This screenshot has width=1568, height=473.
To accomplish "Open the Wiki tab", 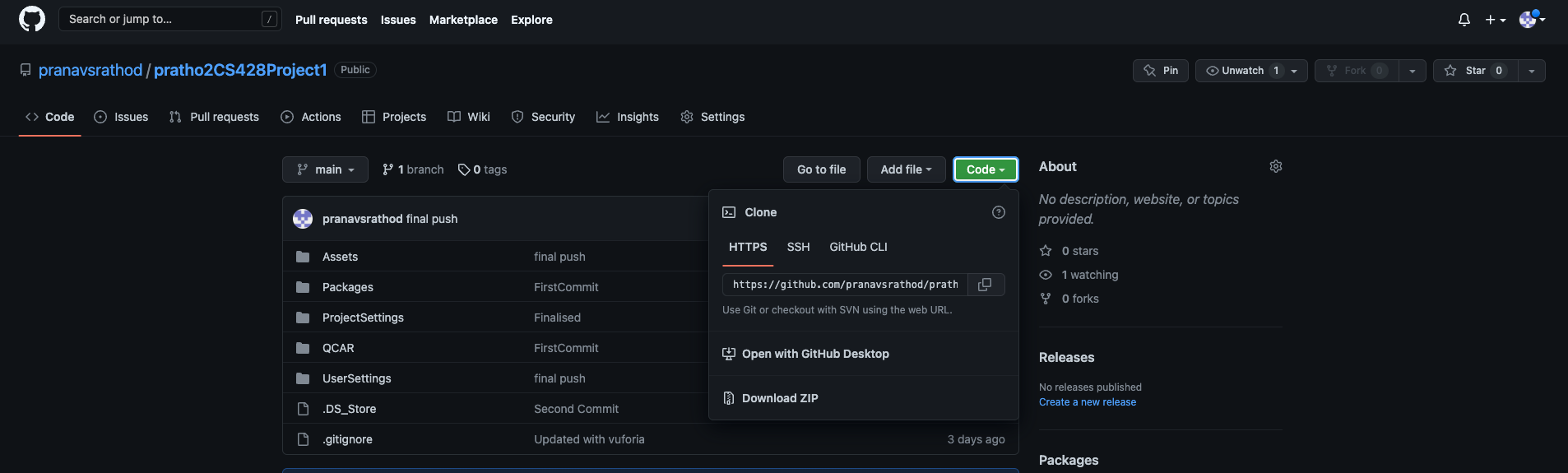I will [469, 117].
